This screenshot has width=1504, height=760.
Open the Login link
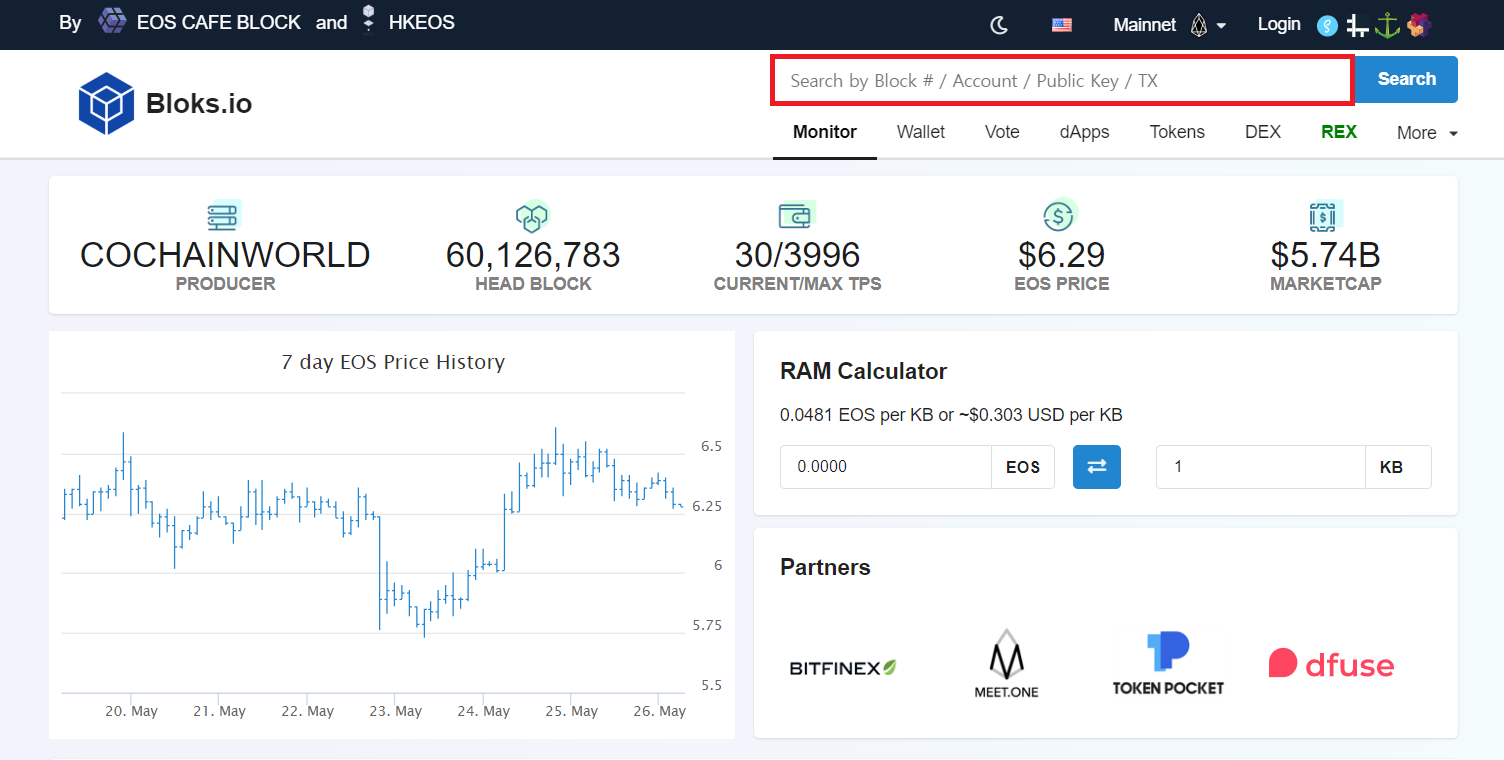point(1279,24)
